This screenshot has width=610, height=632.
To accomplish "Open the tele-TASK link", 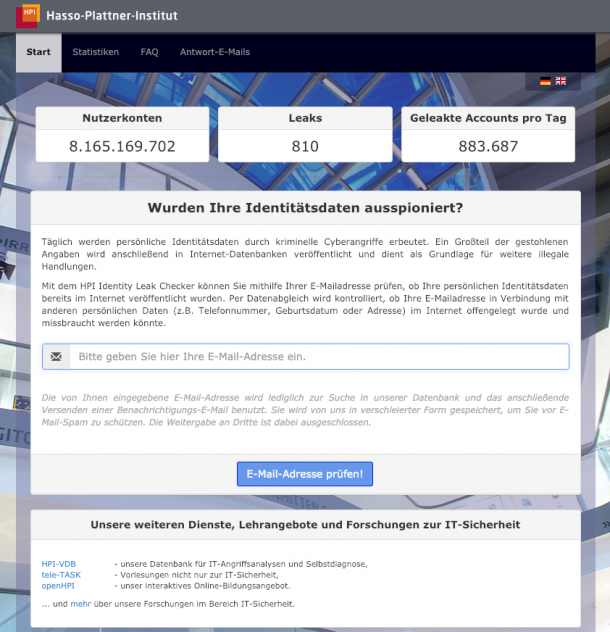I will pos(61,575).
